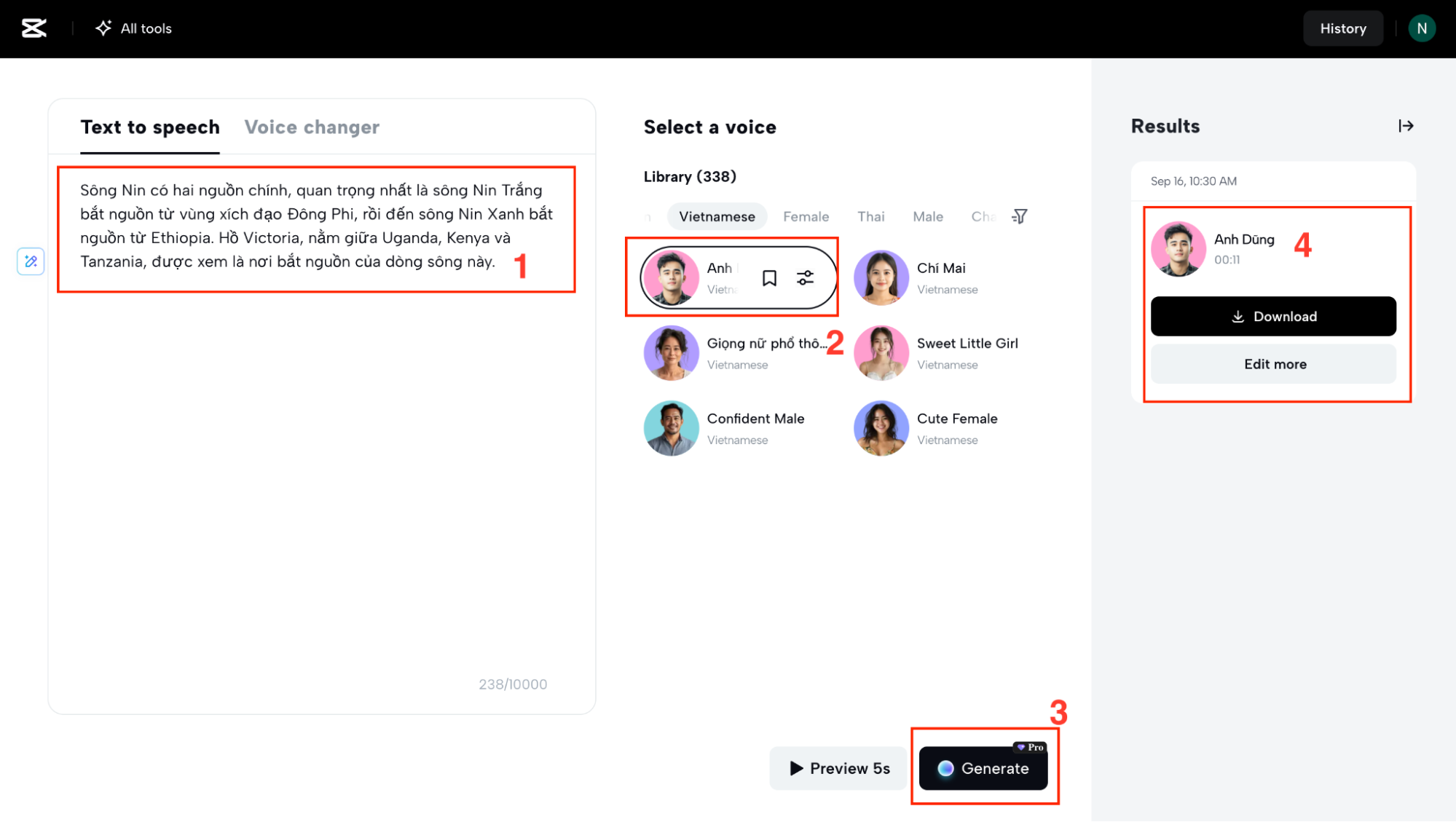Download the Anh Dũng audio result
This screenshot has width=1456, height=822.
click(1273, 316)
